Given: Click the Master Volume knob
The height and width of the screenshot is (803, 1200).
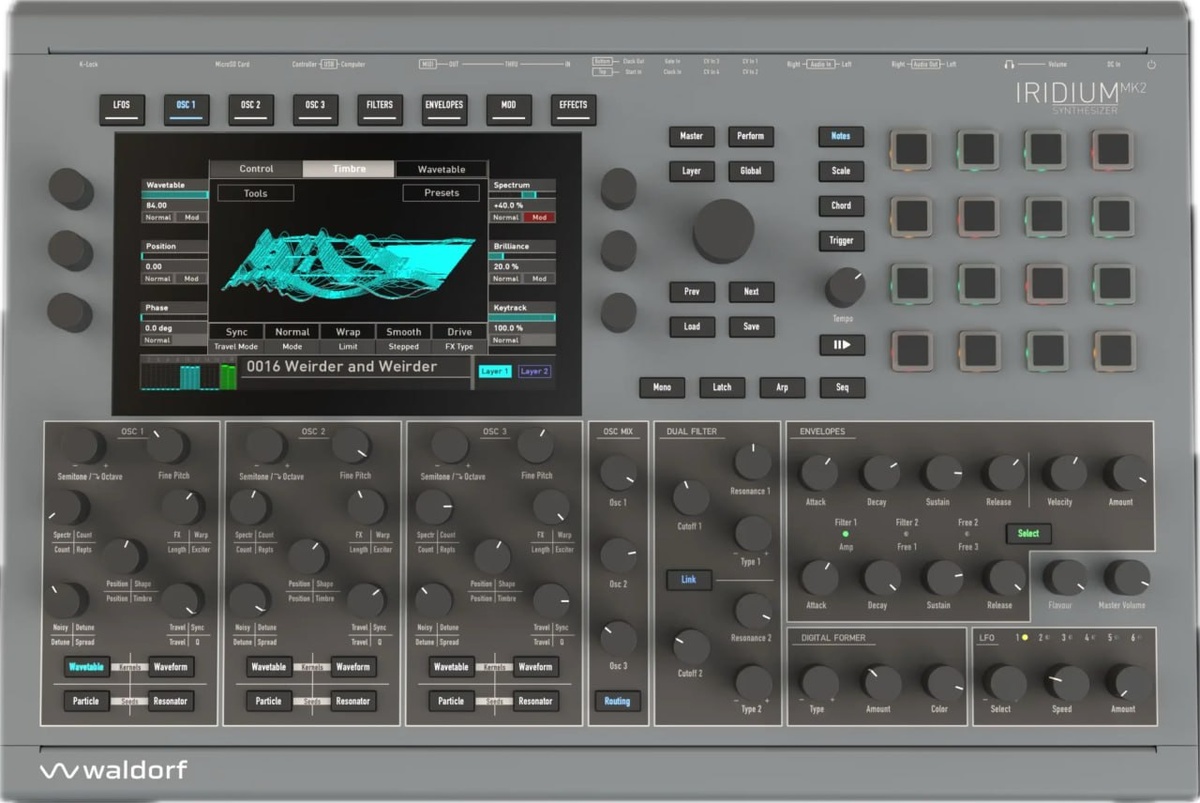Looking at the screenshot, I should click(x=1127, y=578).
